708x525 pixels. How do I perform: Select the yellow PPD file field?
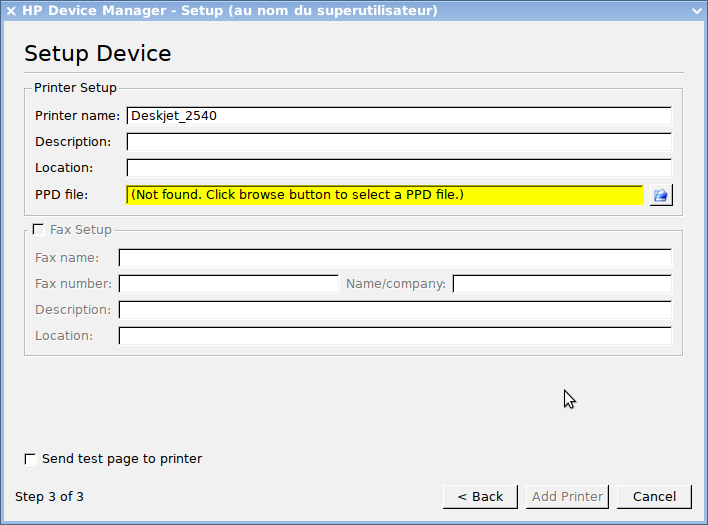[385, 195]
